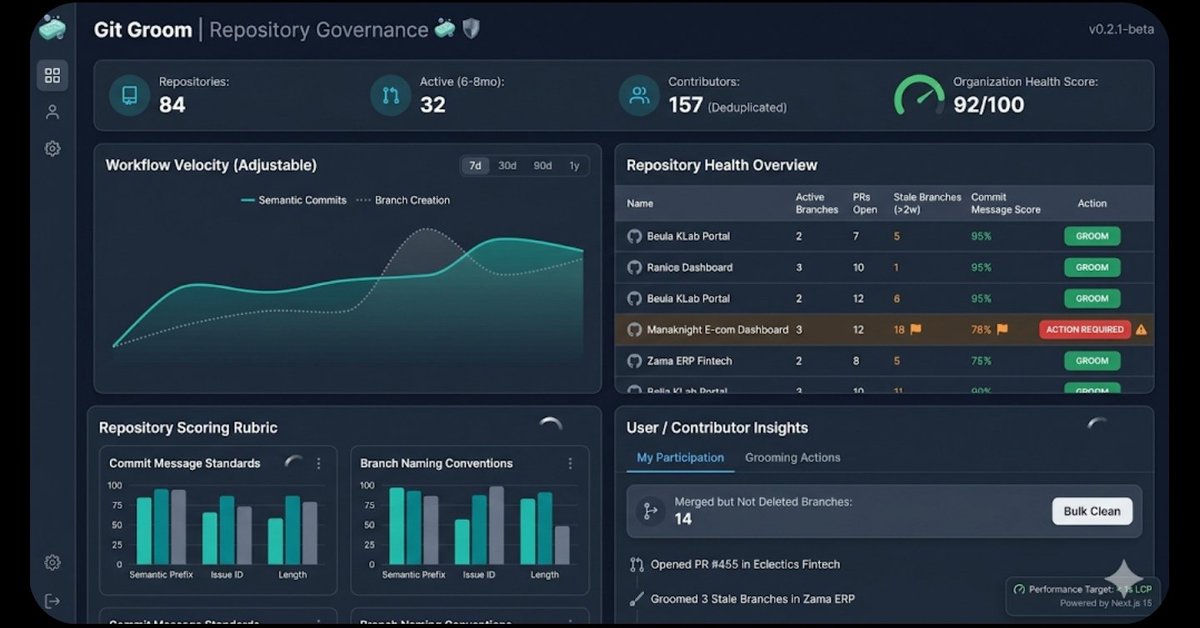Screen dimensions: 1200x628
Task: Open the dashboard grid icon in sidebar
Action: point(52,75)
